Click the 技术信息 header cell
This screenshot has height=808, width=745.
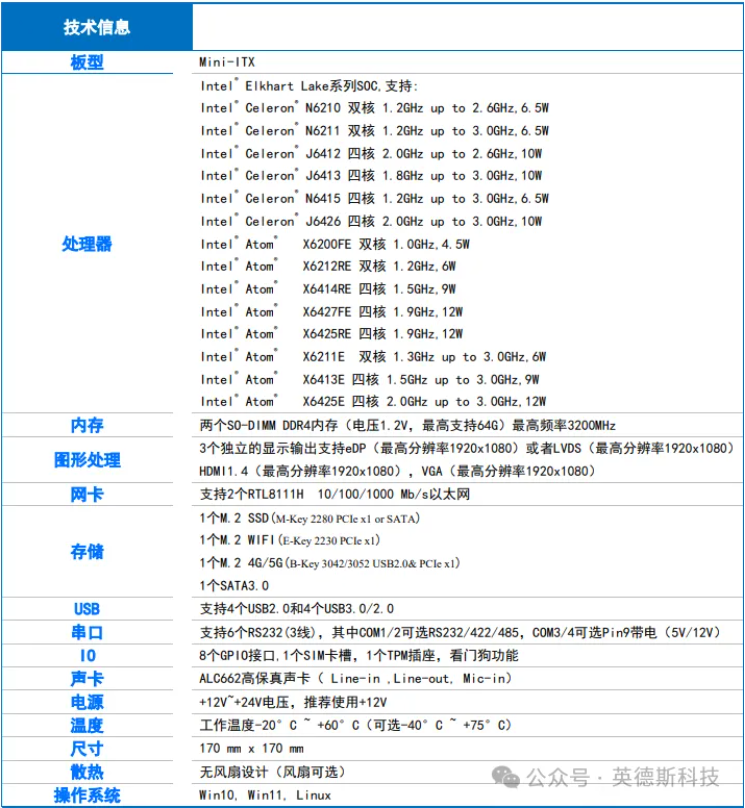pyautogui.click(x=97, y=27)
